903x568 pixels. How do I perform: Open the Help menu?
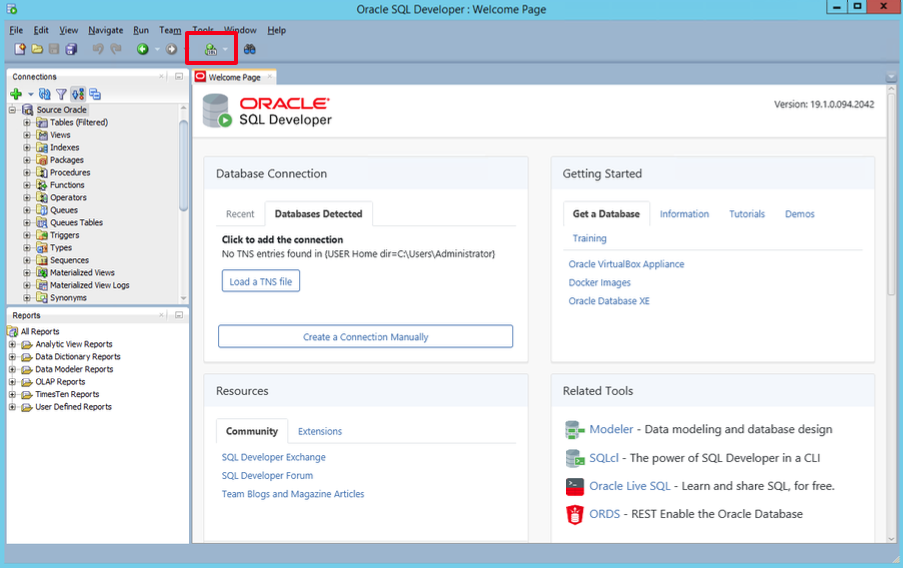coord(276,30)
